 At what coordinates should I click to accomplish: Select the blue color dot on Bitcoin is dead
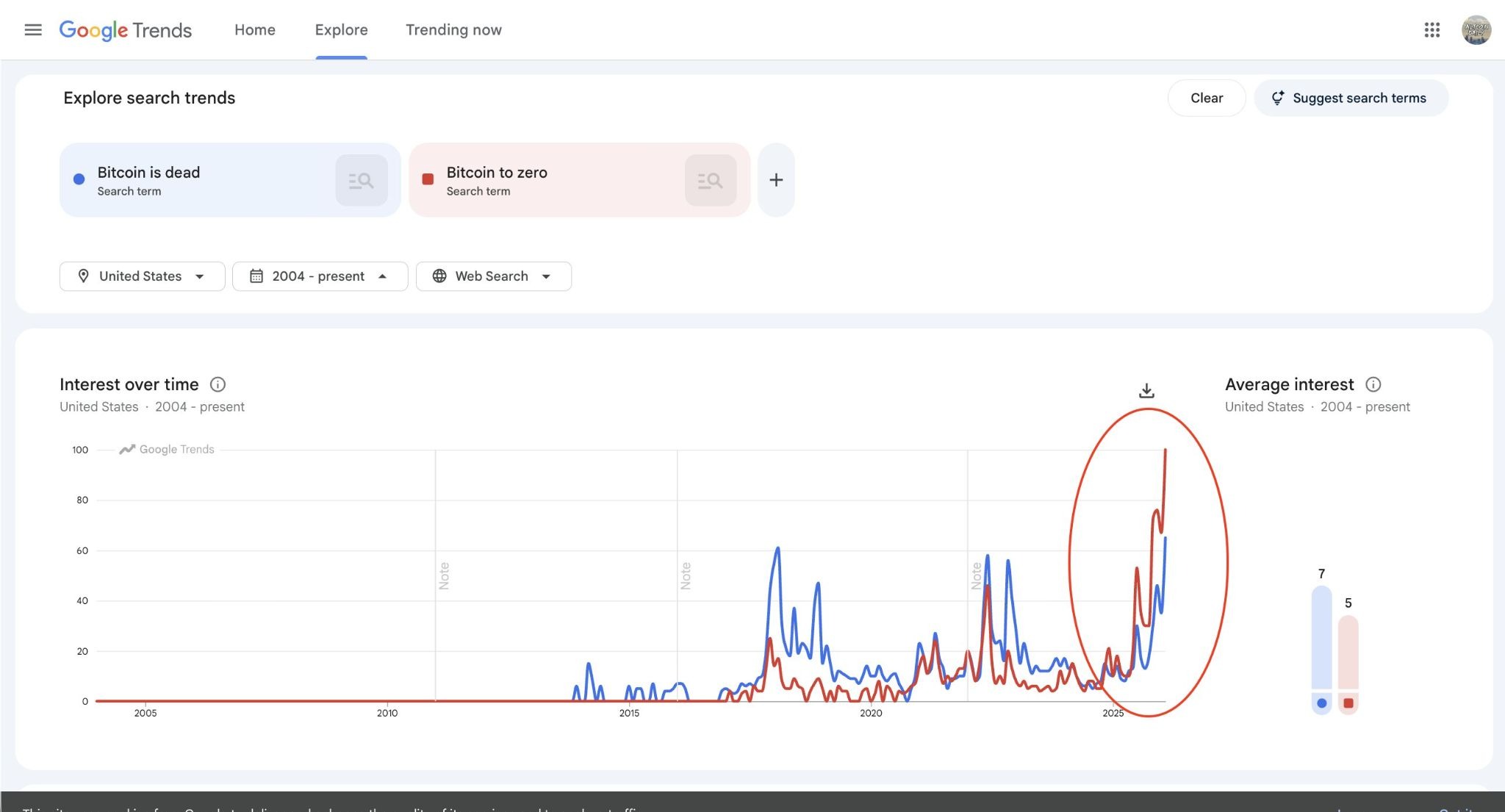79,179
